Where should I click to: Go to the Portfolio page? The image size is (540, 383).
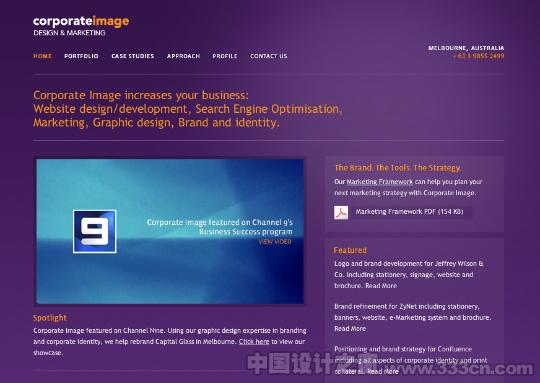click(x=81, y=56)
